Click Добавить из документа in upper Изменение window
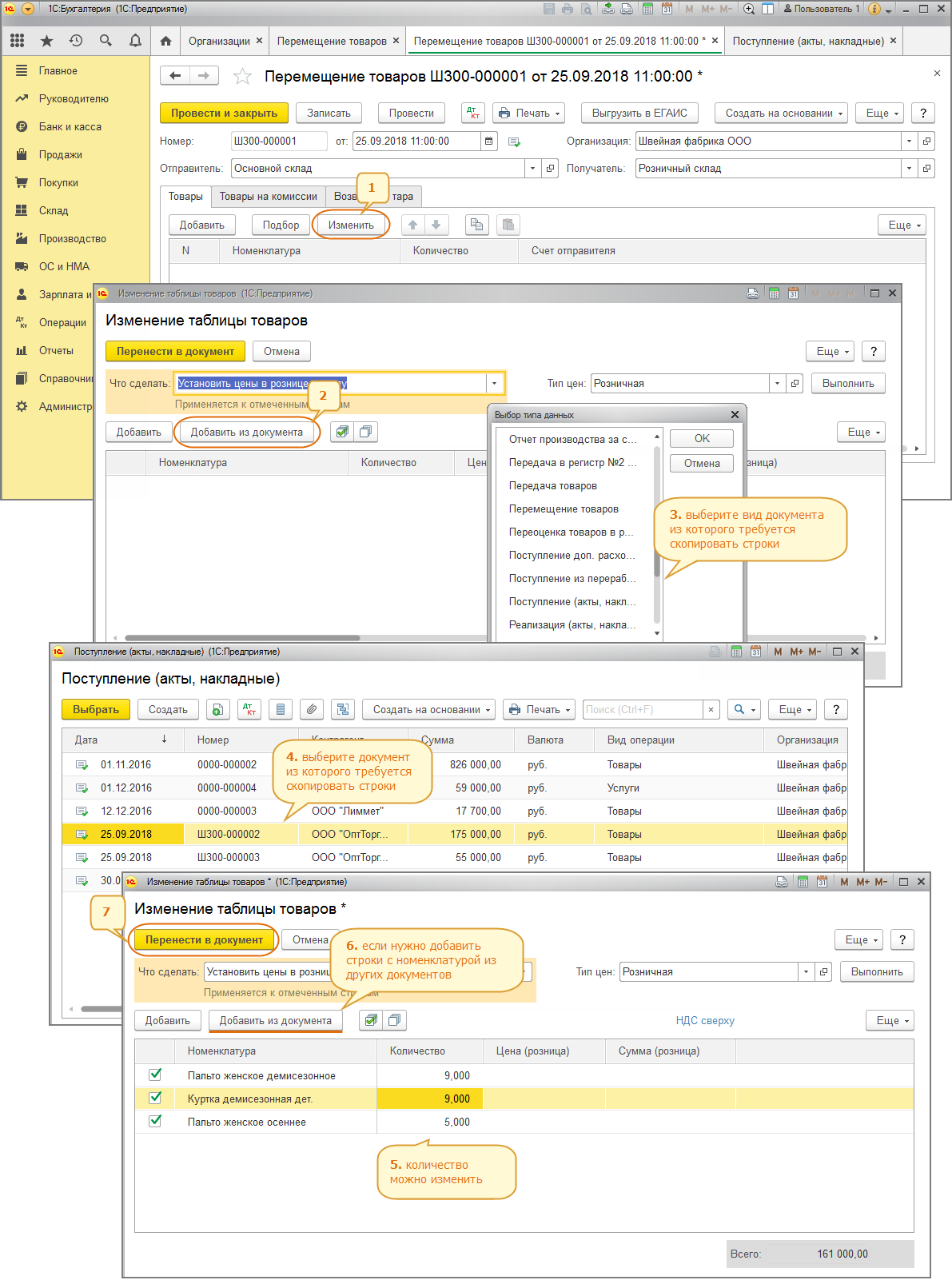The width and height of the screenshot is (952, 1280). click(x=246, y=433)
